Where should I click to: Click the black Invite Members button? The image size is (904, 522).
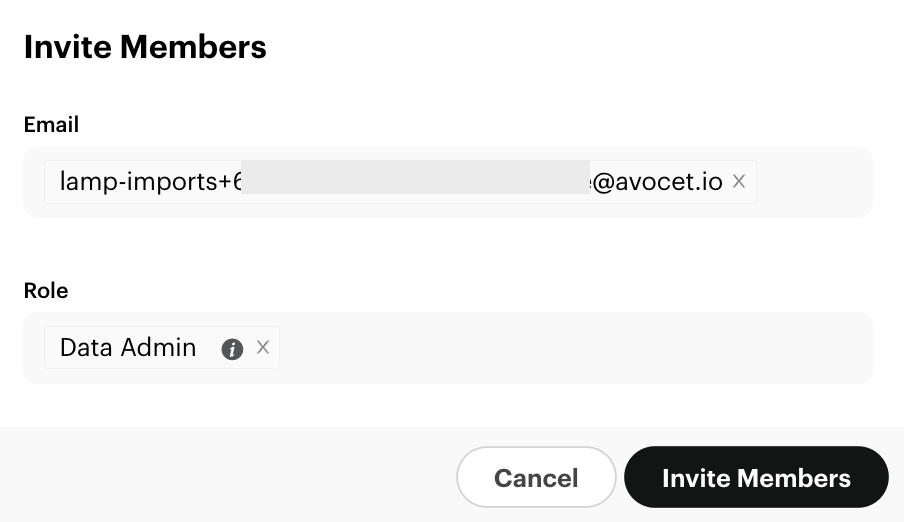[x=756, y=478]
